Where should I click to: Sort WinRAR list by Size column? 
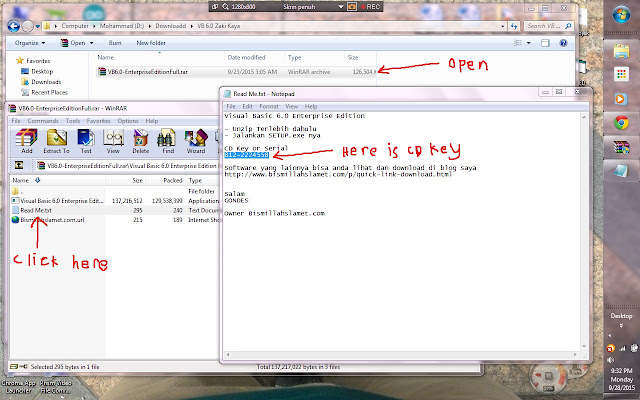pos(137,180)
